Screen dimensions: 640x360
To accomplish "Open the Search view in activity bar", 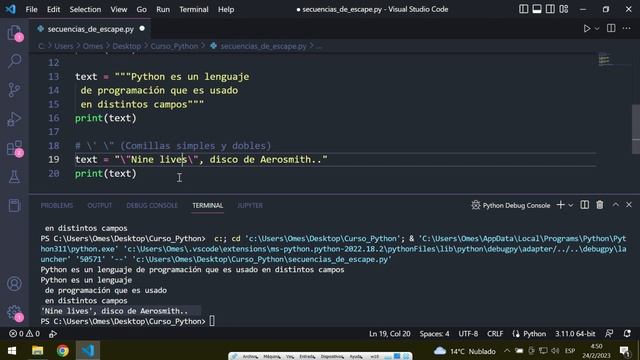I will point(14,61).
